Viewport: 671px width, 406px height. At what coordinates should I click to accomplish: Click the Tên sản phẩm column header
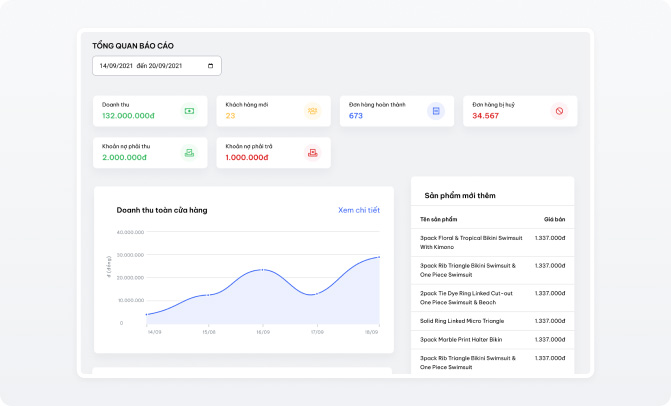click(x=438, y=219)
